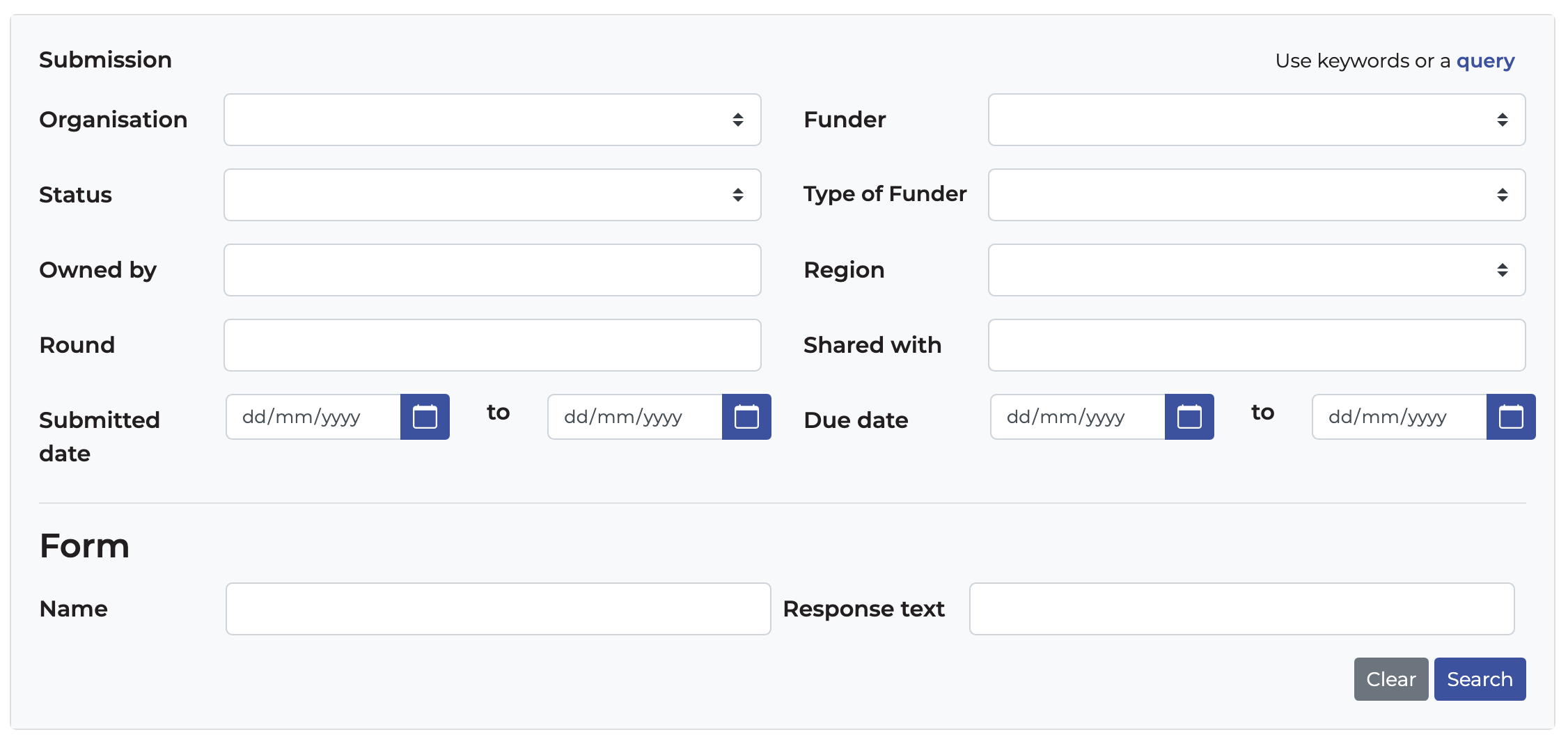The height and width of the screenshot is (739, 1568).
Task: Click the query link
Action: (x=1484, y=61)
